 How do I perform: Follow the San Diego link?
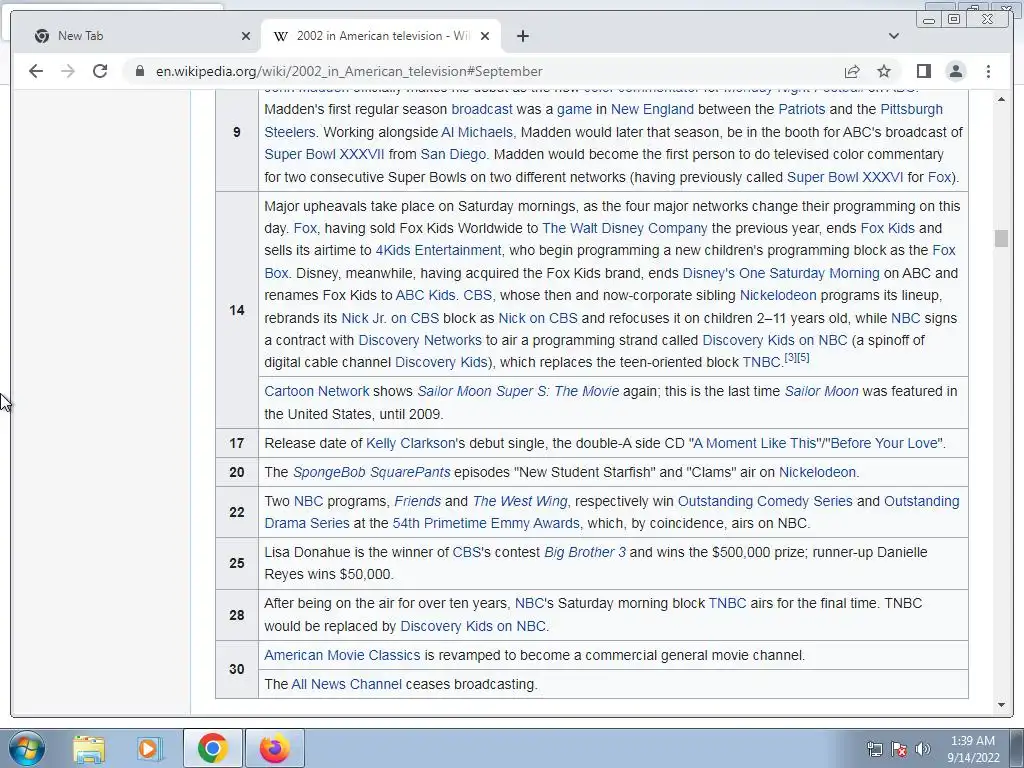point(453,154)
